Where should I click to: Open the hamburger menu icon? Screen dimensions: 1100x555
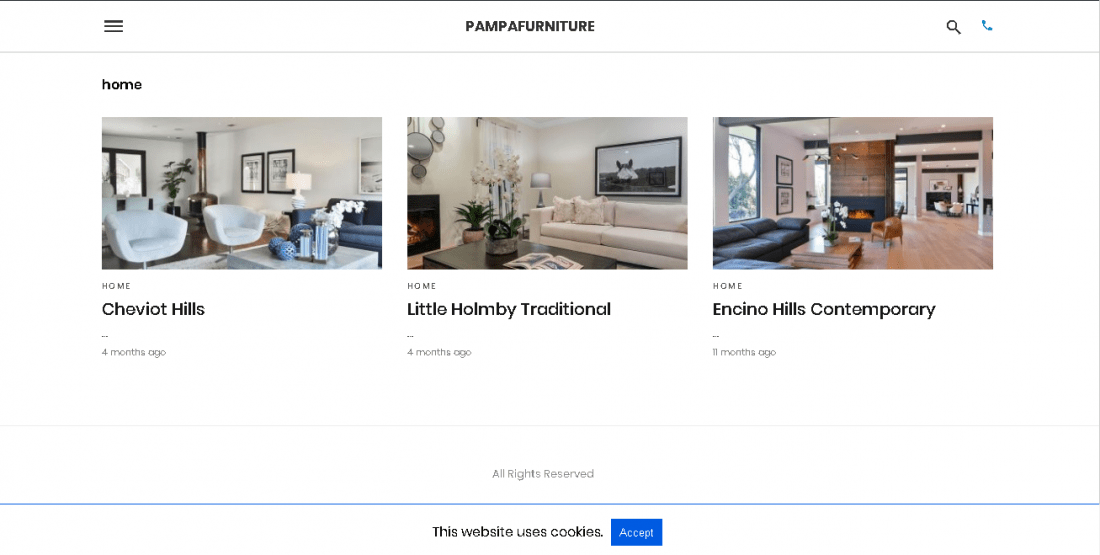tap(113, 26)
